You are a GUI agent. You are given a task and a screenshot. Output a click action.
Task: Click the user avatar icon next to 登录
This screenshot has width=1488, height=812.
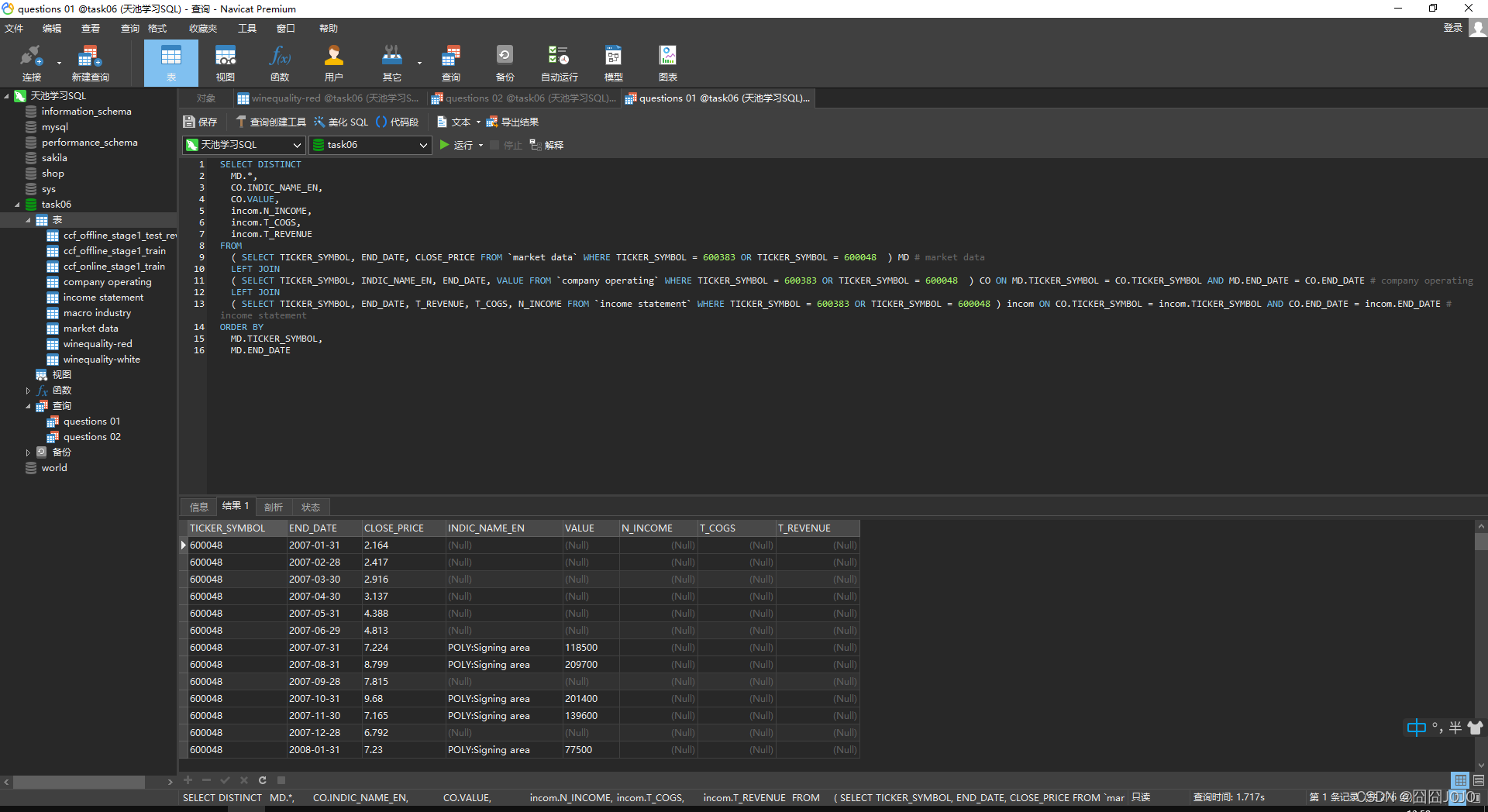tap(1478, 28)
